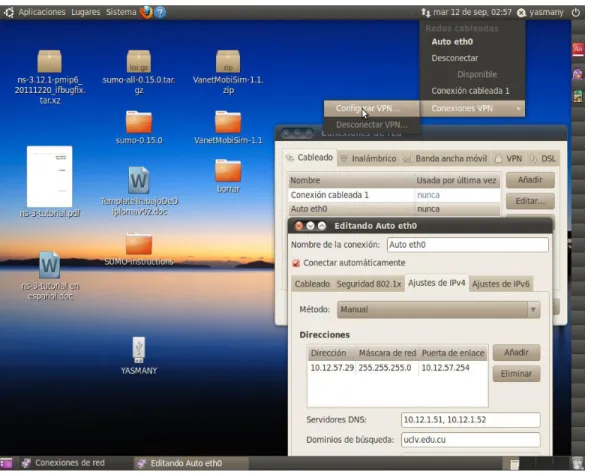
Task: Open TemplateTrabajoDeDiplomav02.doc file icon
Action: click(x=139, y=180)
